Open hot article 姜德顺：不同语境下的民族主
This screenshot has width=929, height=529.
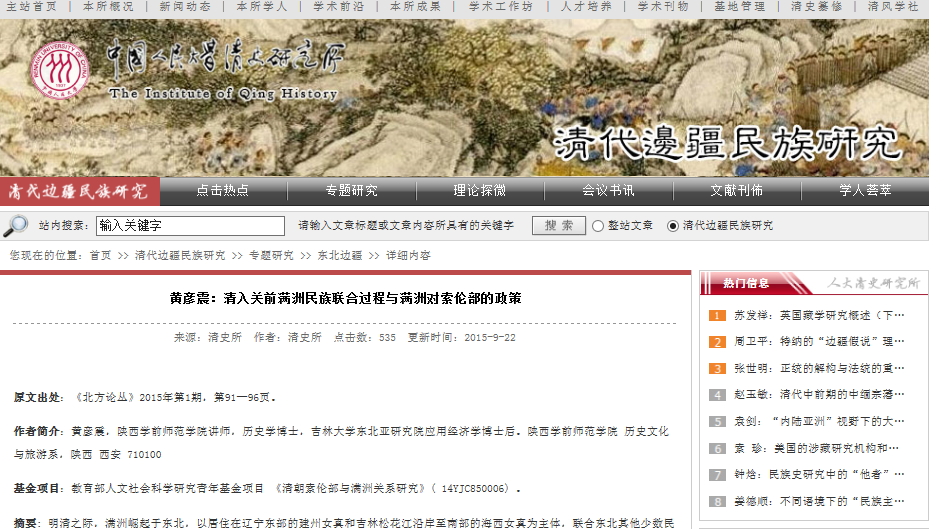pos(819,502)
